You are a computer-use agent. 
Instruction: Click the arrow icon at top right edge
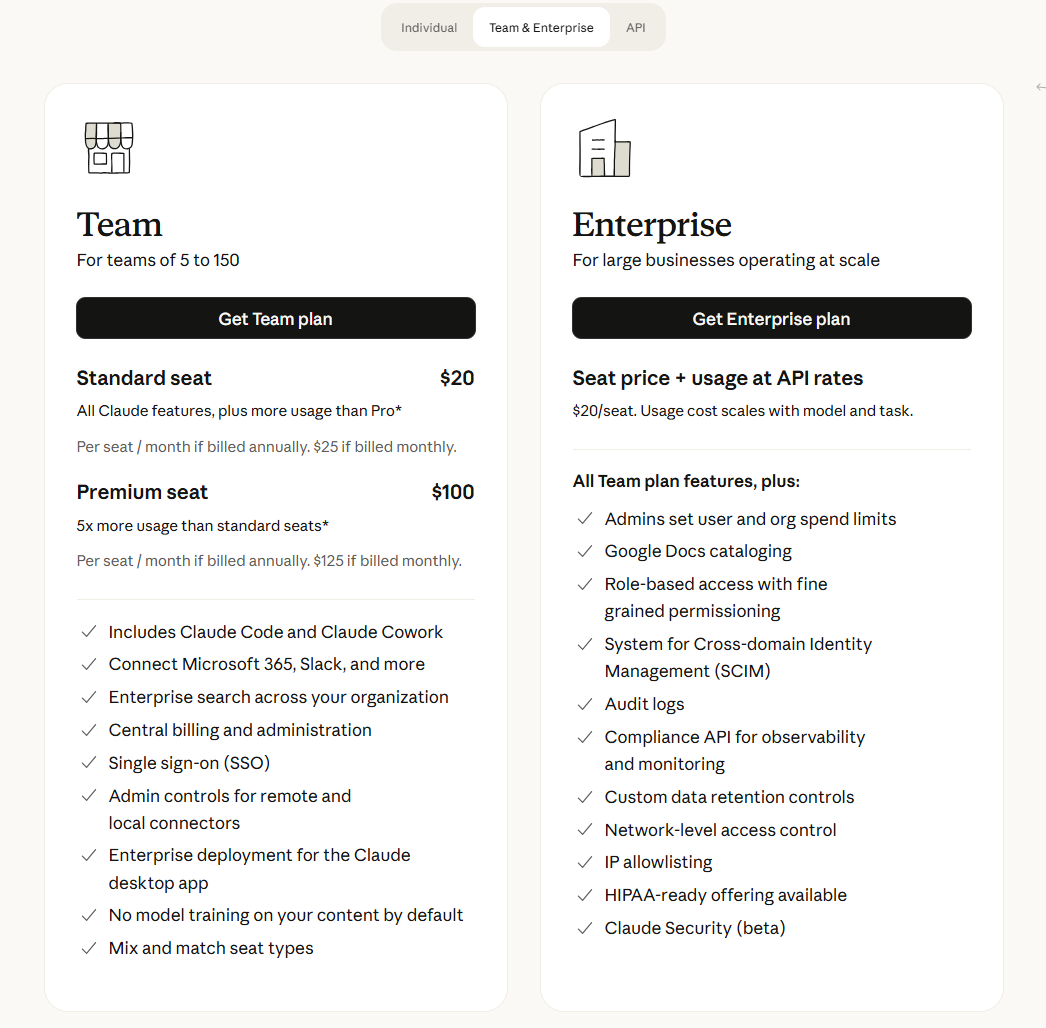click(x=1041, y=87)
